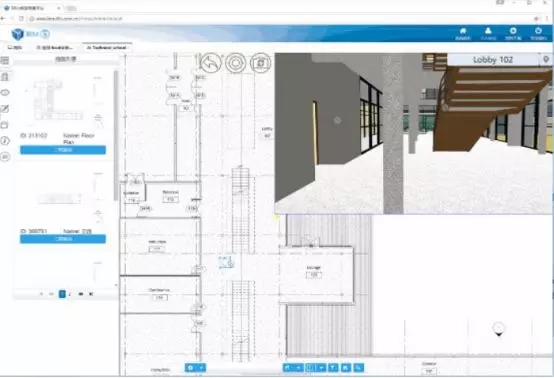Click the settings icon in the bottom toolbar
The image size is (554, 378).
[x=191, y=368]
